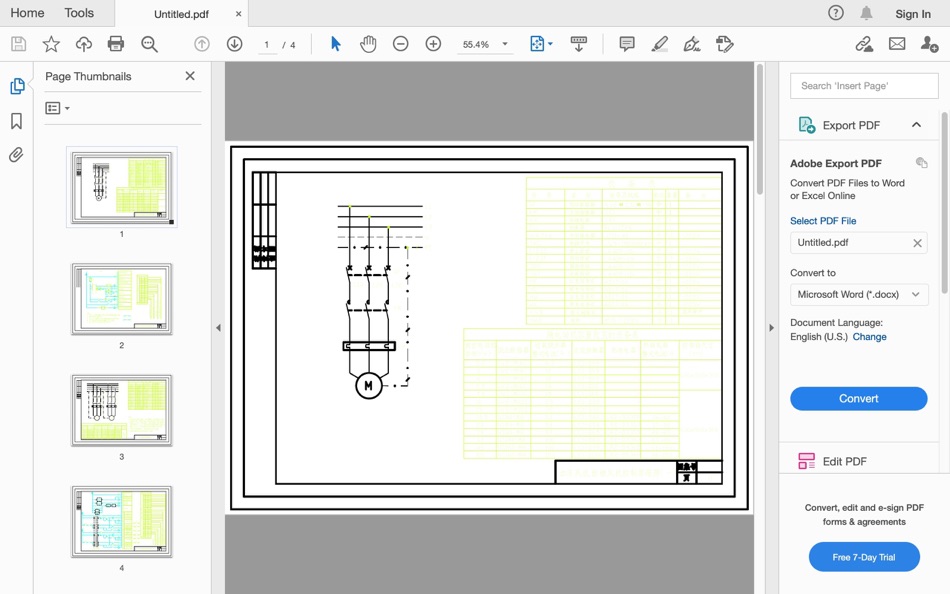The height and width of the screenshot is (594, 950).
Task: Click the blue Convert button
Action: click(x=859, y=398)
